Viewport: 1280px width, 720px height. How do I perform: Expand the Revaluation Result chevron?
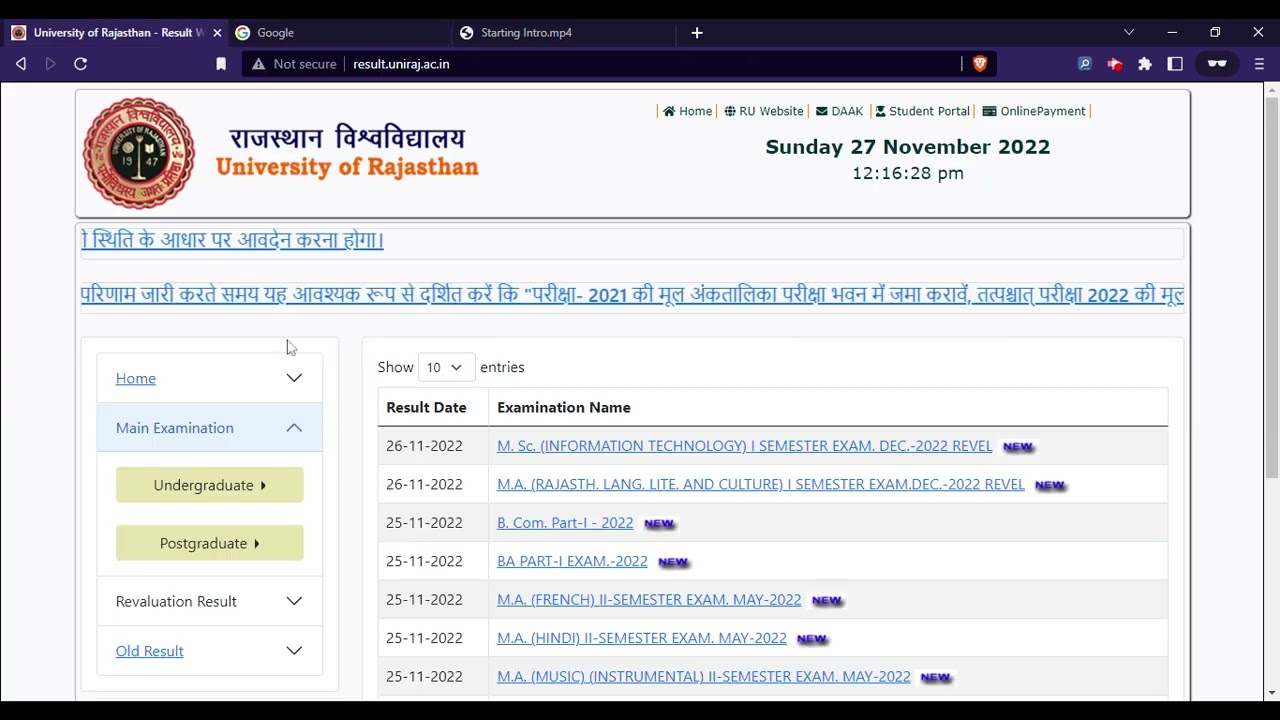point(294,601)
